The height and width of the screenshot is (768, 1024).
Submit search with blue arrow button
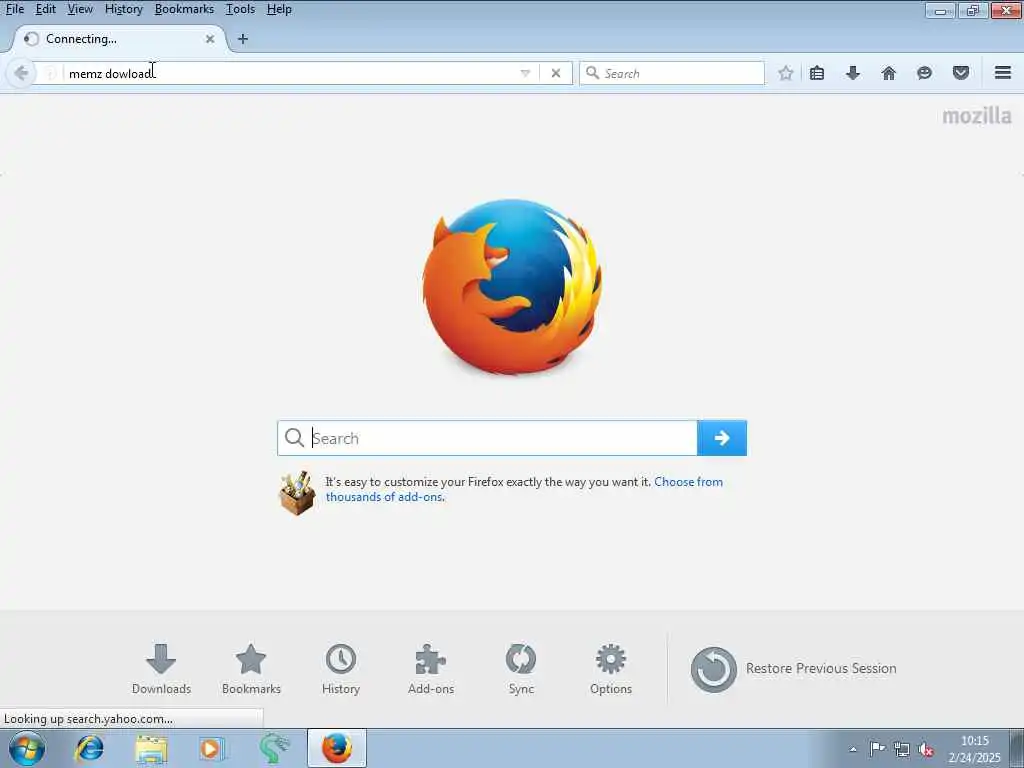(722, 438)
